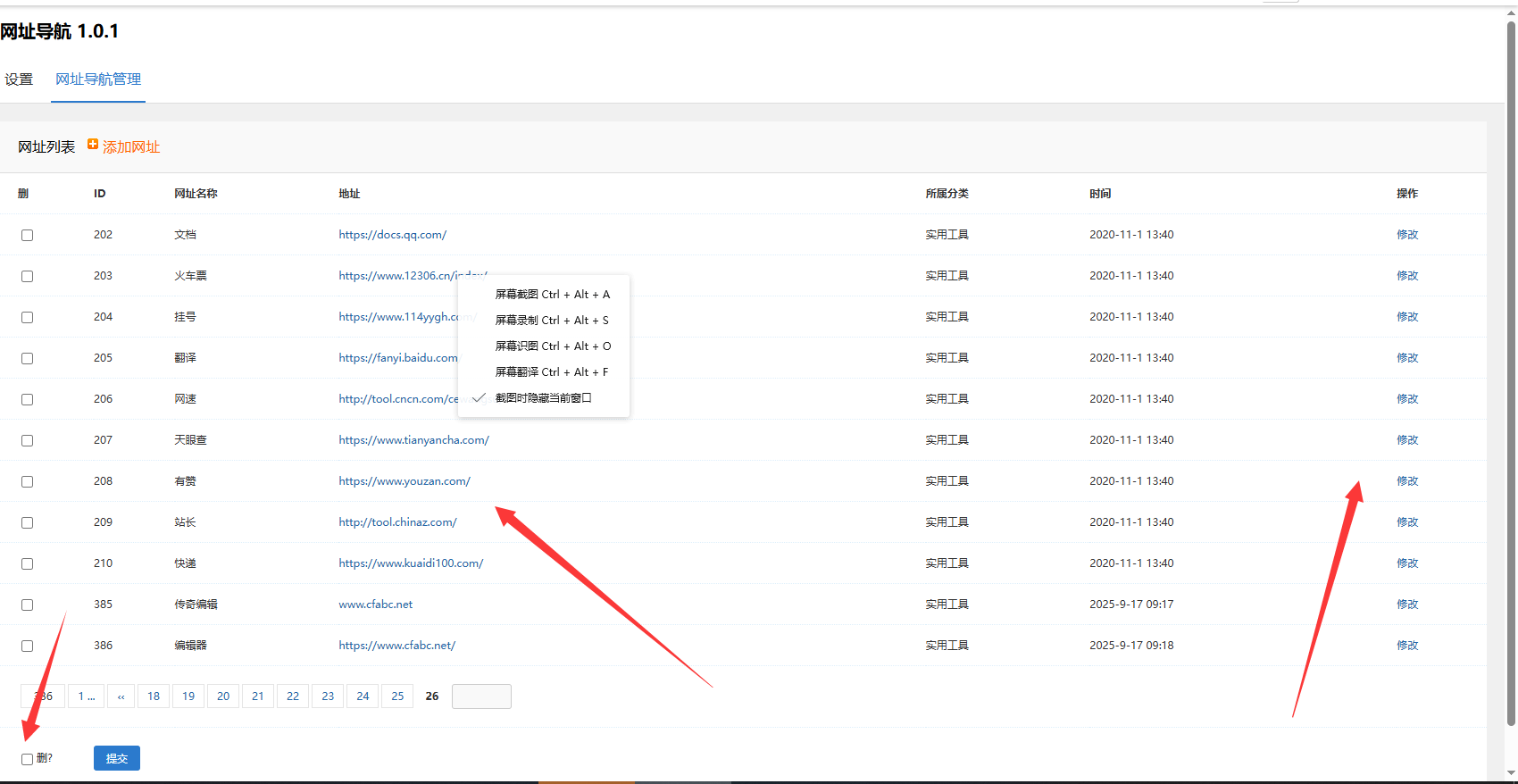Select 屏幕录制 from the context menu
This screenshot has width=1518, height=784.
point(552,321)
